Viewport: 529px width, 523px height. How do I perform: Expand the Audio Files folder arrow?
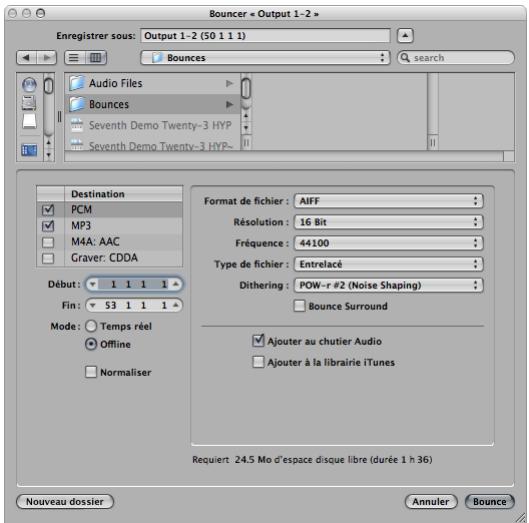229,83
